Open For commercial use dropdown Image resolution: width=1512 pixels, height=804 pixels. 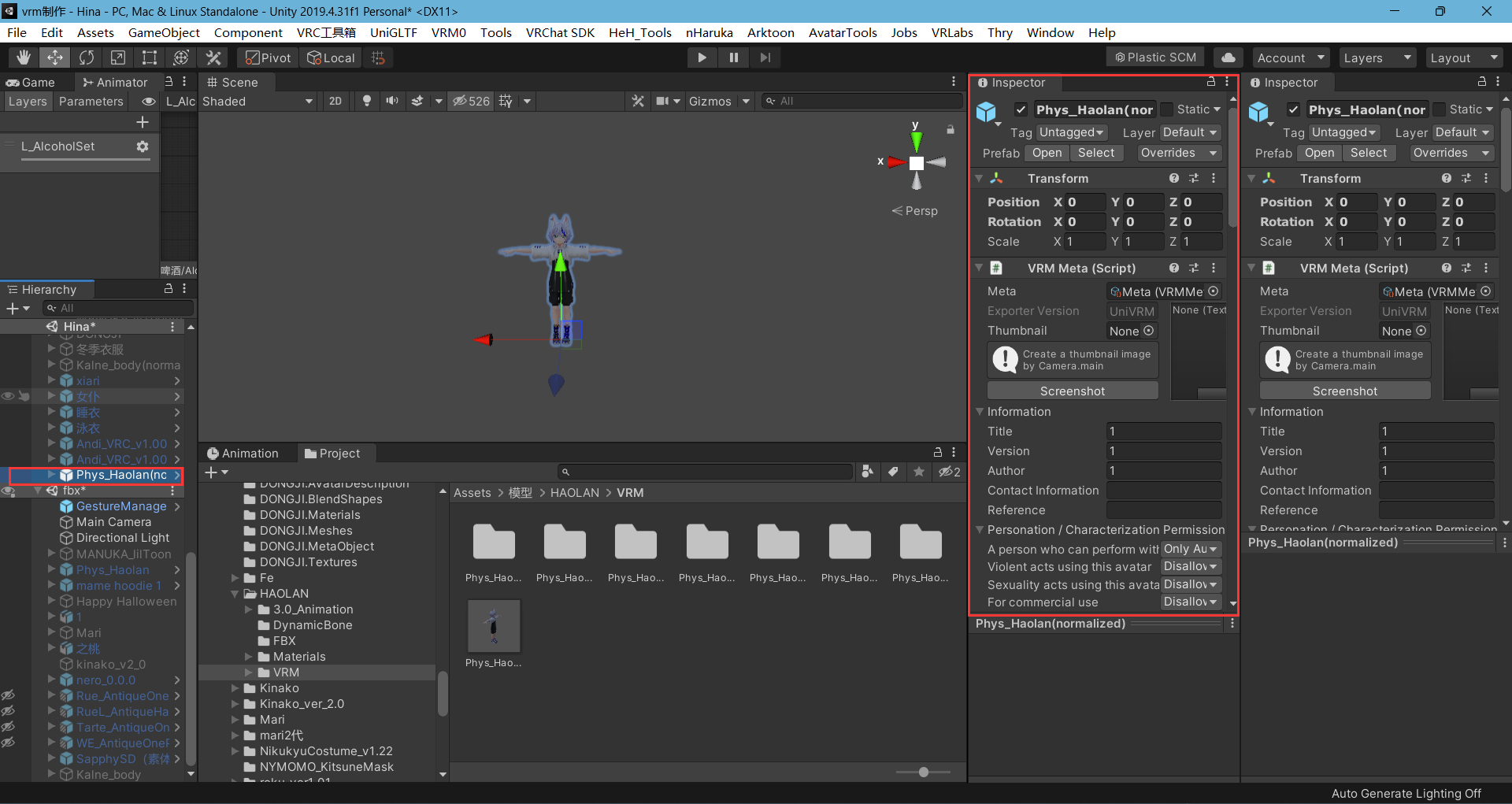coord(1191,602)
